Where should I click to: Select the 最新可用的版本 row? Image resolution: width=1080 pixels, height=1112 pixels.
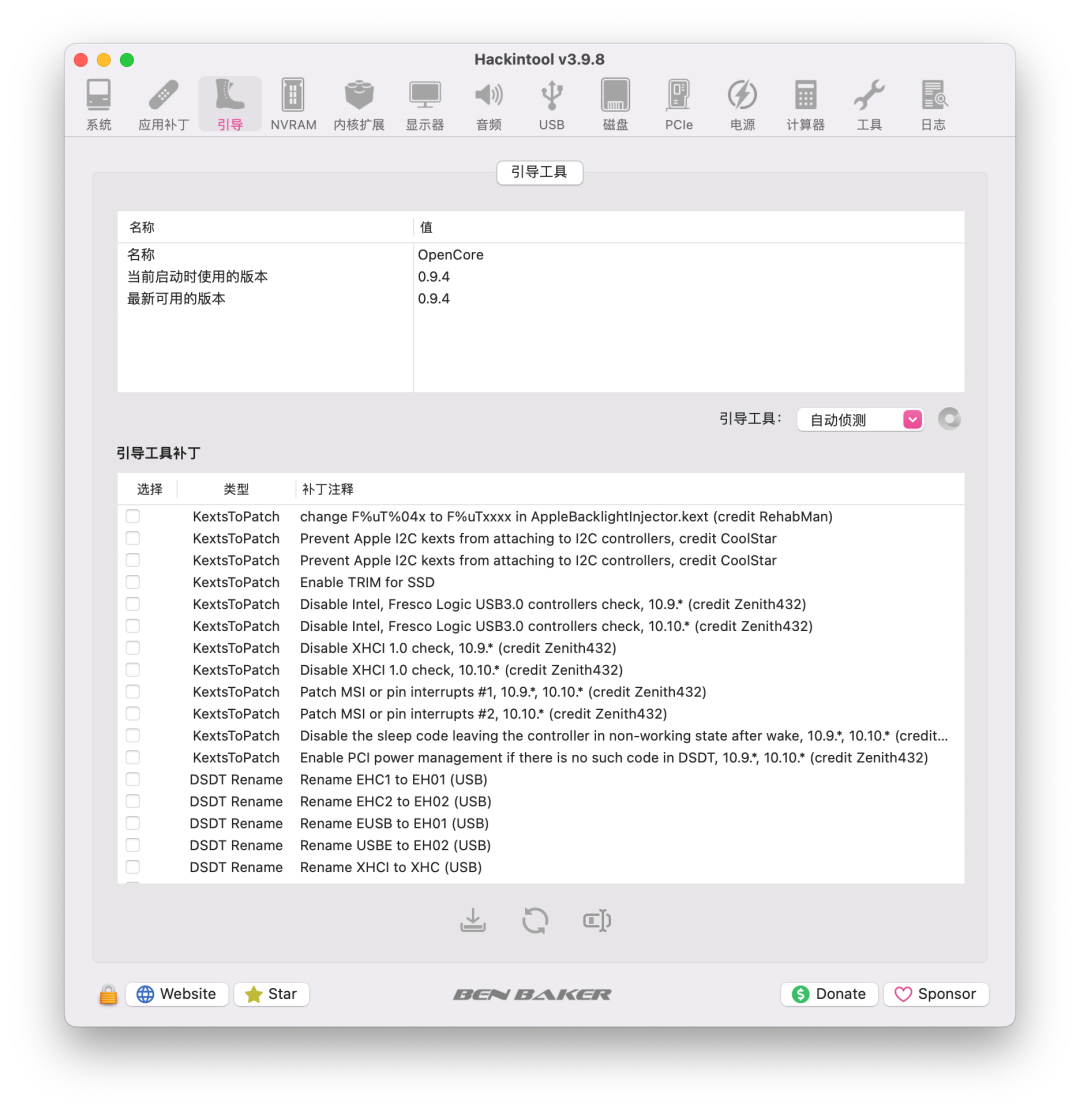540,299
